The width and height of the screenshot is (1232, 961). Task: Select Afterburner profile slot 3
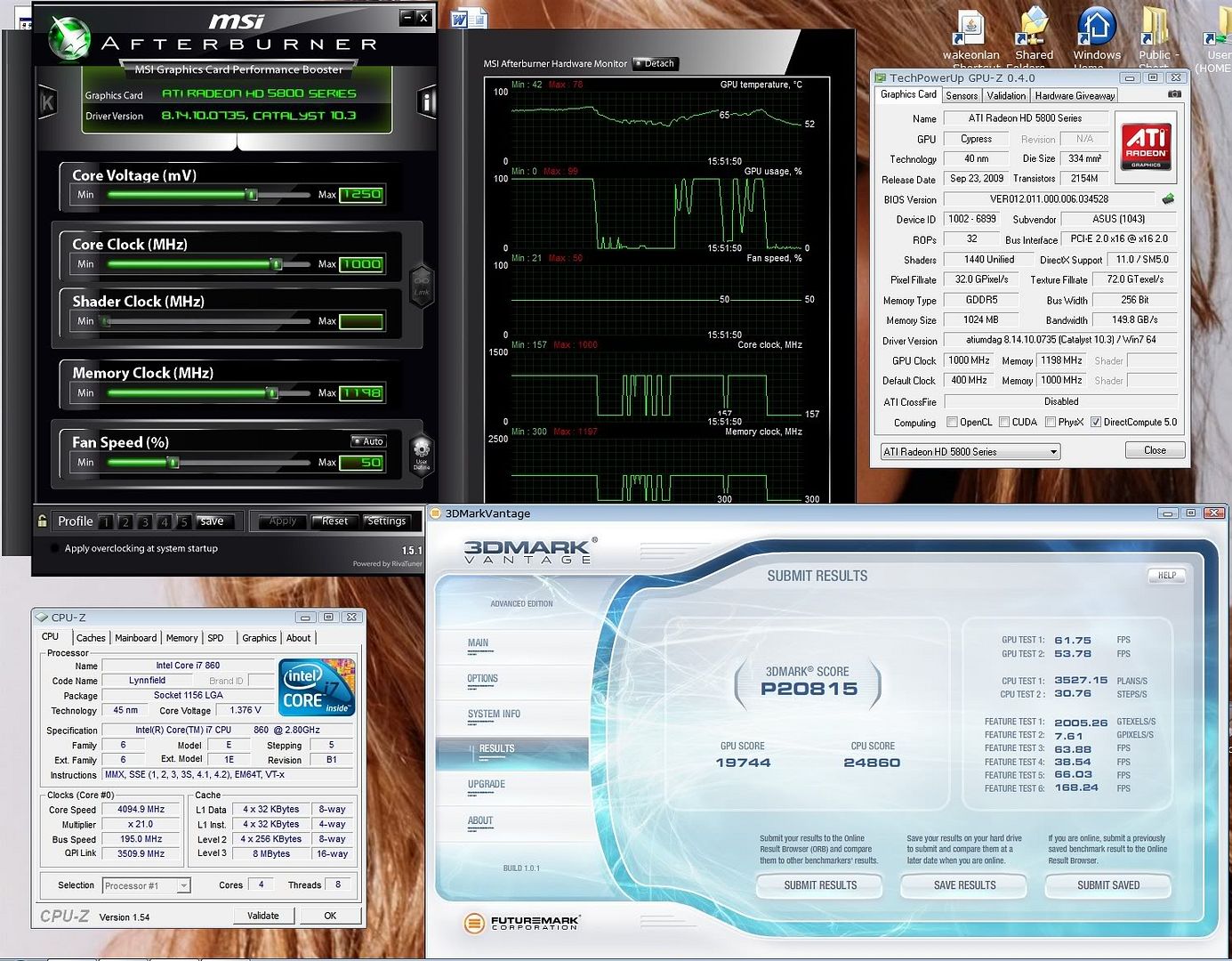click(145, 522)
